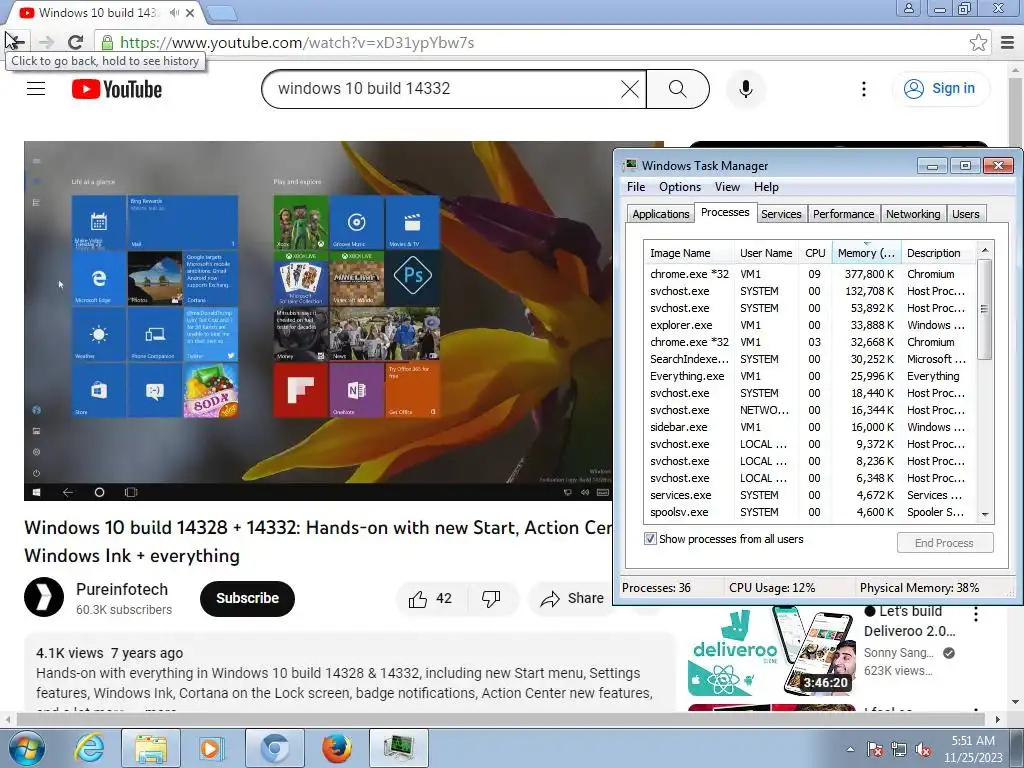Reload the page with the refresh icon
The image size is (1024, 768).
[x=75, y=42]
